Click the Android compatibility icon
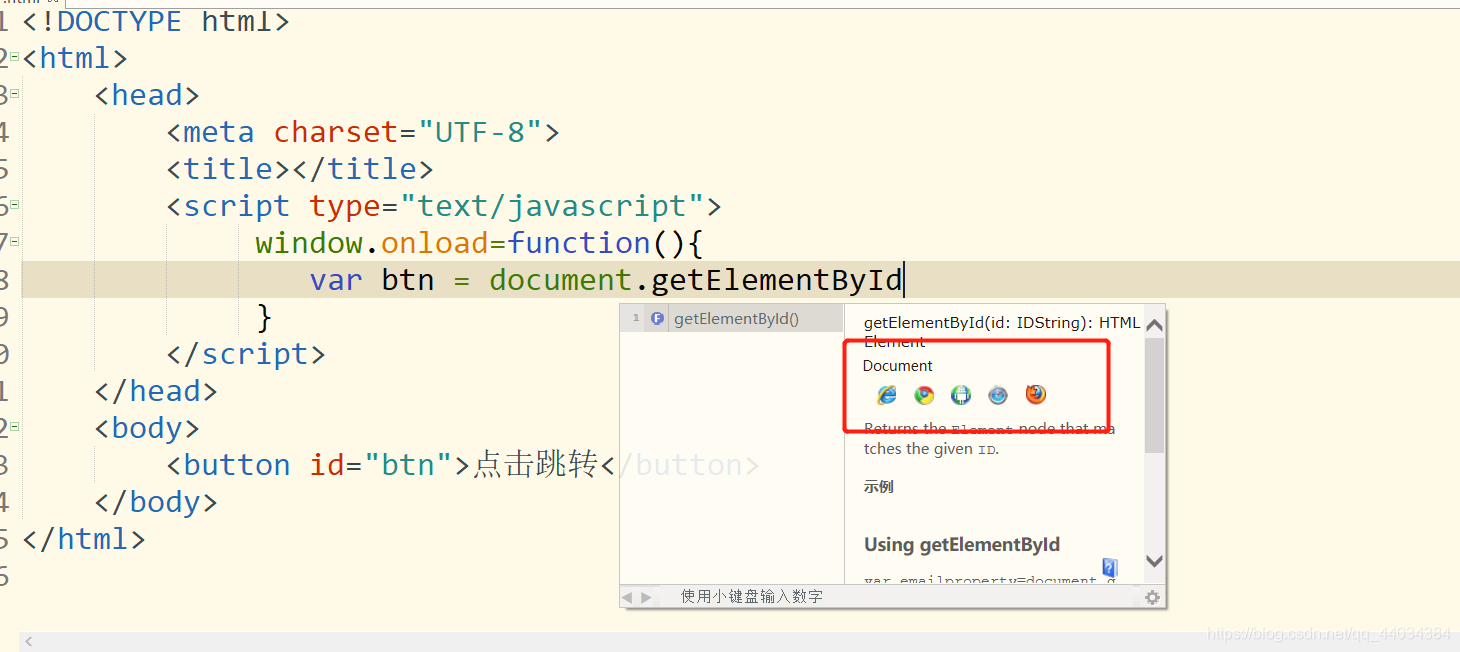Screen dimensions: 1460x652 click(961, 394)
